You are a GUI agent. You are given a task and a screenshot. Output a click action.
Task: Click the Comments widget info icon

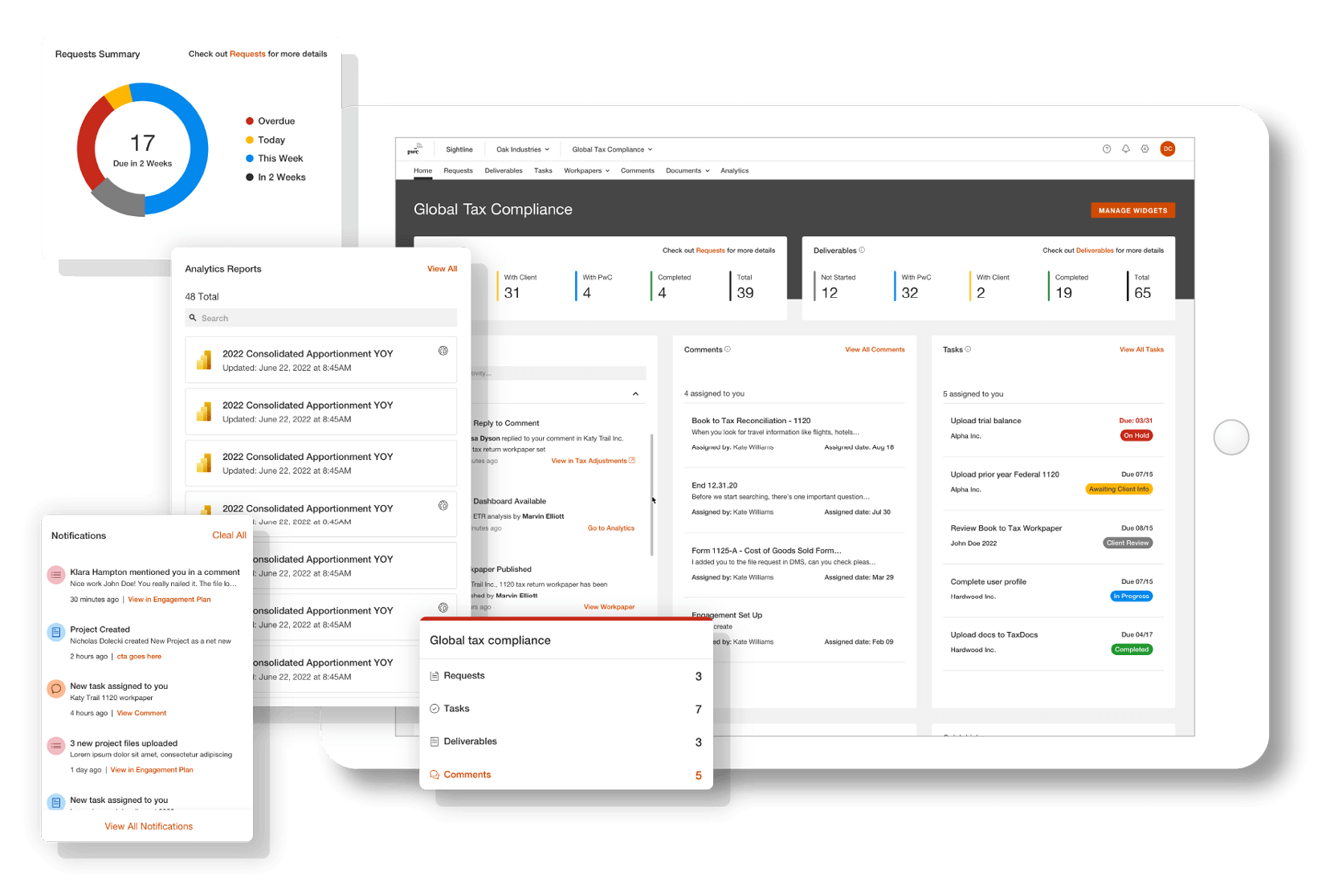[x=728, y=349]
